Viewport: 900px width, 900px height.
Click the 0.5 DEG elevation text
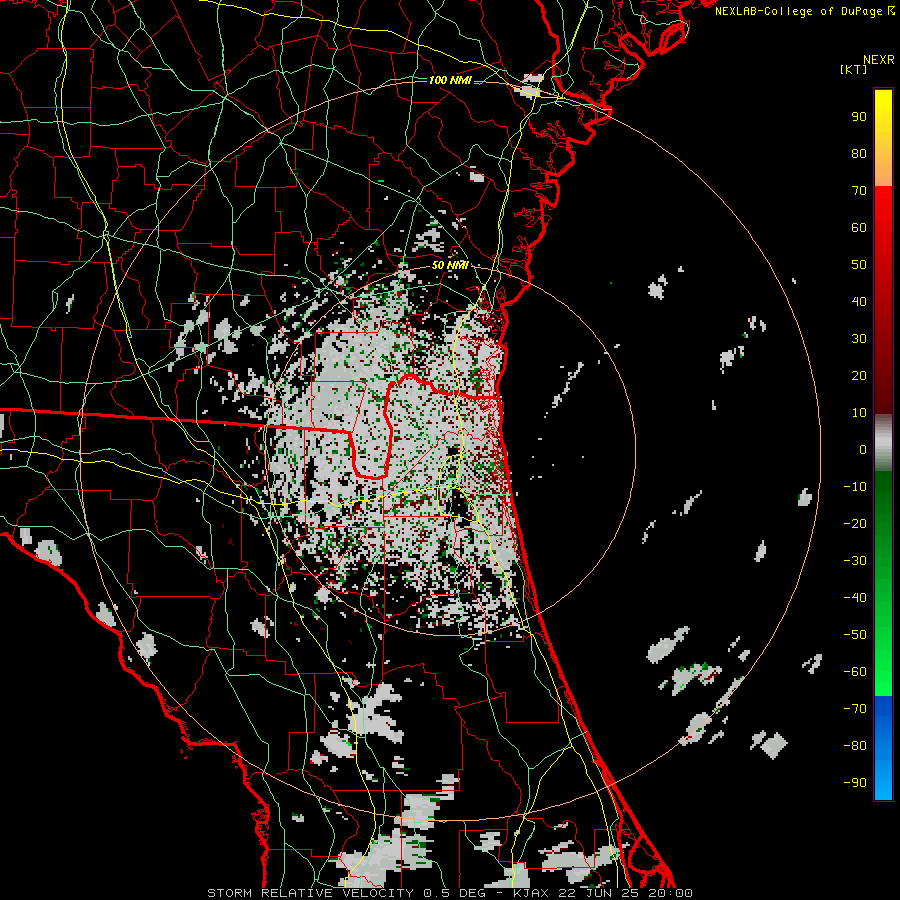pyautogui.click(x=454, y=893)
